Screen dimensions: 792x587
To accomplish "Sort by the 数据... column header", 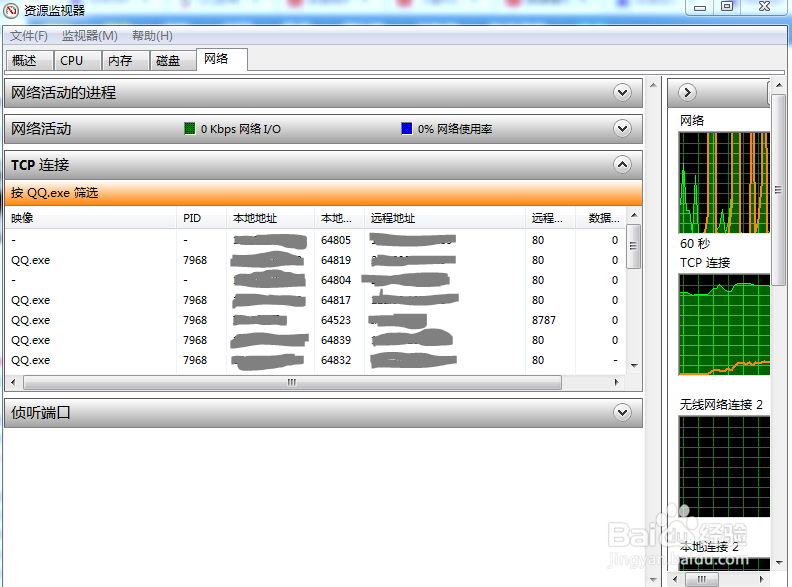I will [601, 218].
